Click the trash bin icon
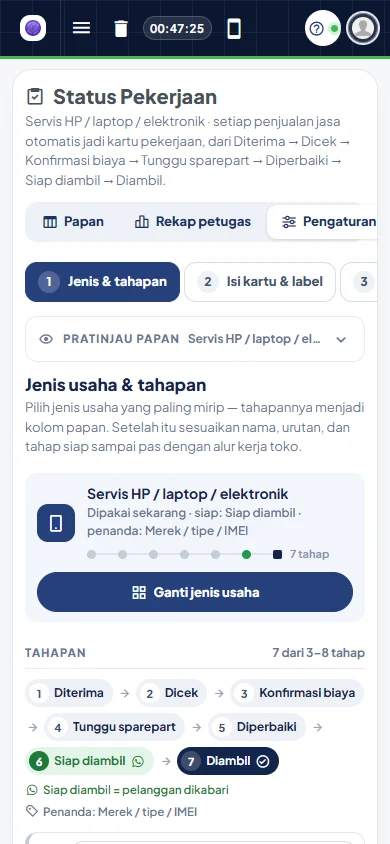 121,28
